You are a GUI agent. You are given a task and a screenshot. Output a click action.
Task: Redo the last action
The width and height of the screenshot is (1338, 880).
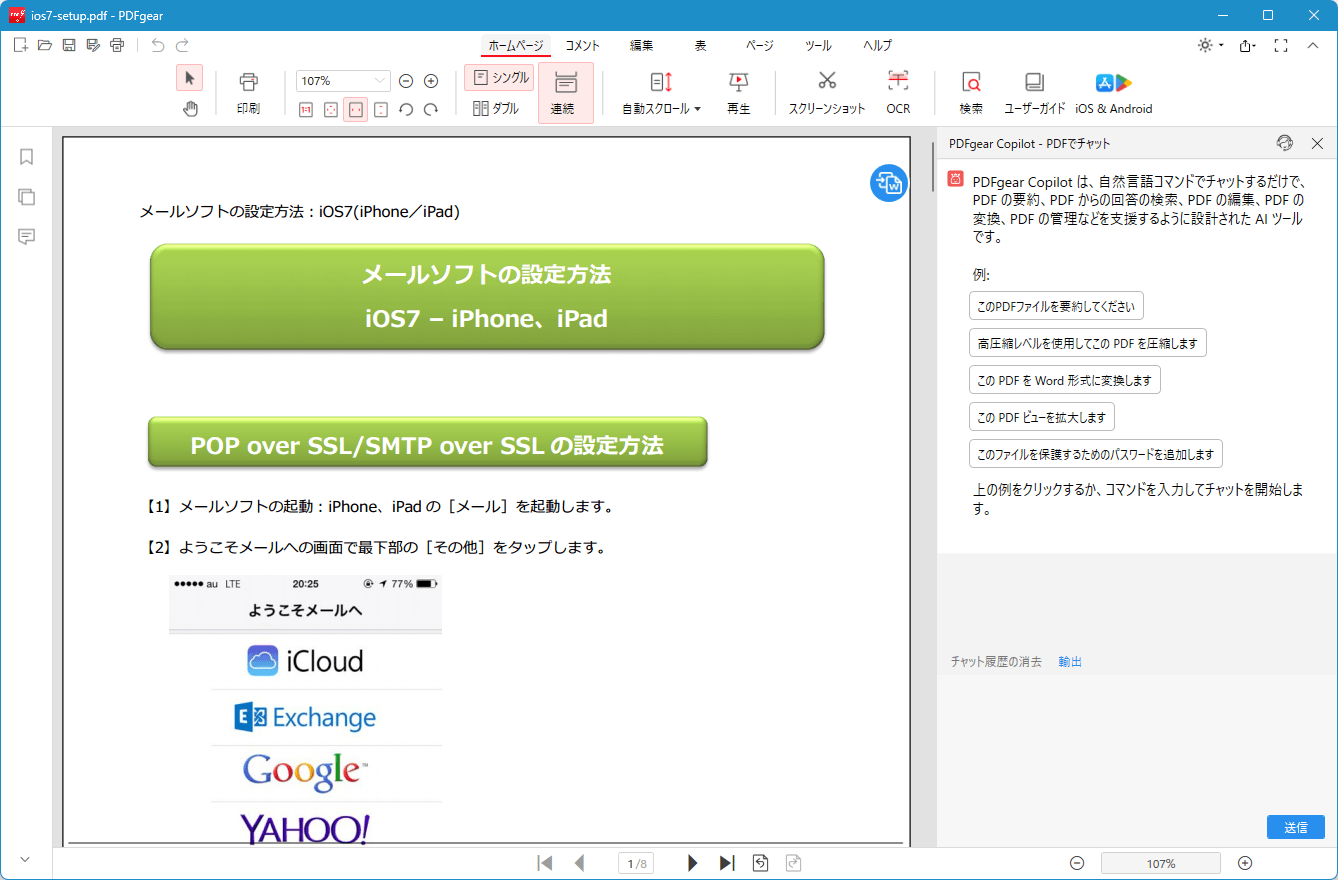(182, 45)
